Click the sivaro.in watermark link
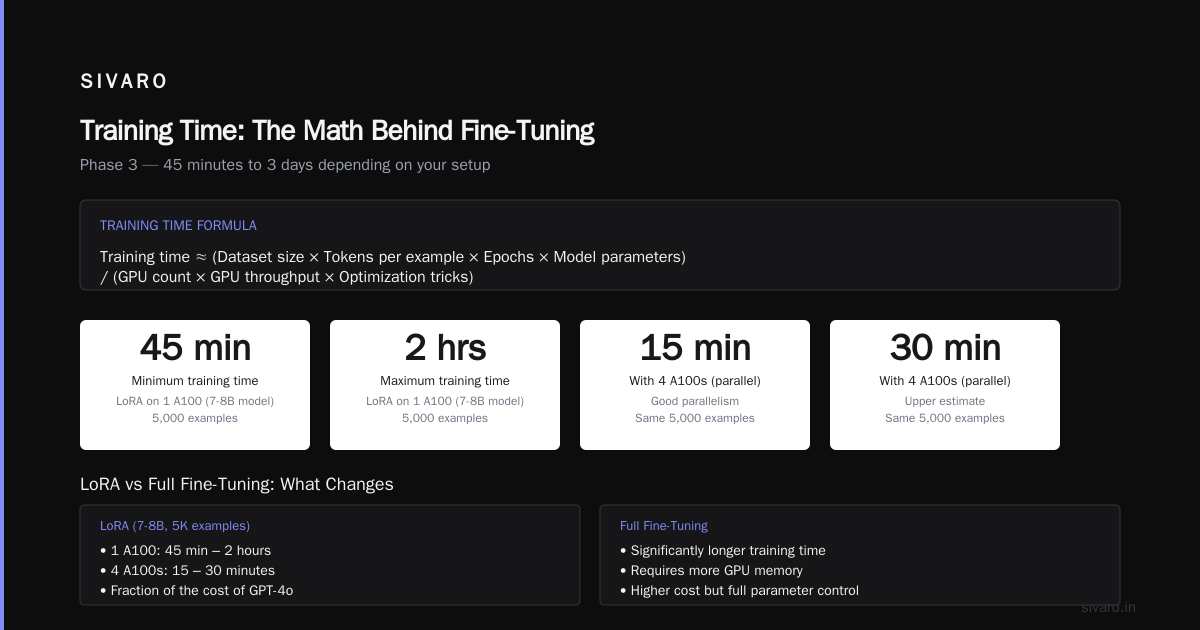 pos(1109,607)
